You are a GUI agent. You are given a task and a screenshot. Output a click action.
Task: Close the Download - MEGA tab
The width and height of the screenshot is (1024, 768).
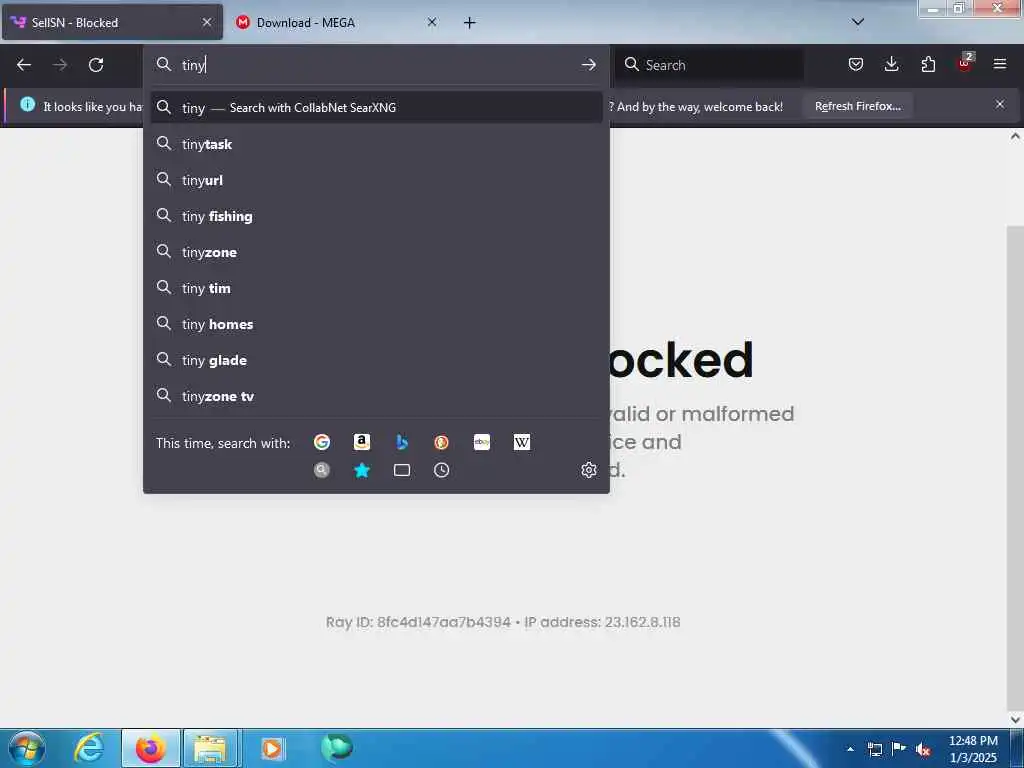432,22
